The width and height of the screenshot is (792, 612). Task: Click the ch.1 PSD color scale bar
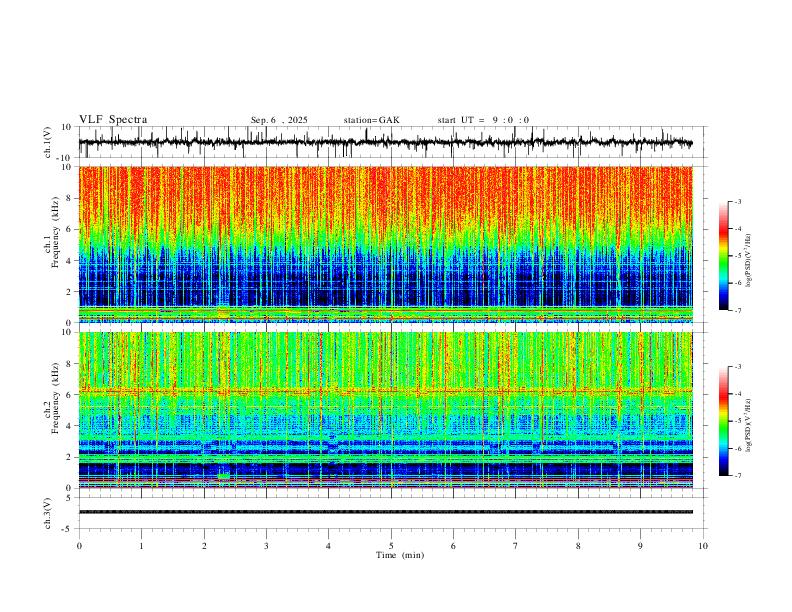(x=723, y=256)
